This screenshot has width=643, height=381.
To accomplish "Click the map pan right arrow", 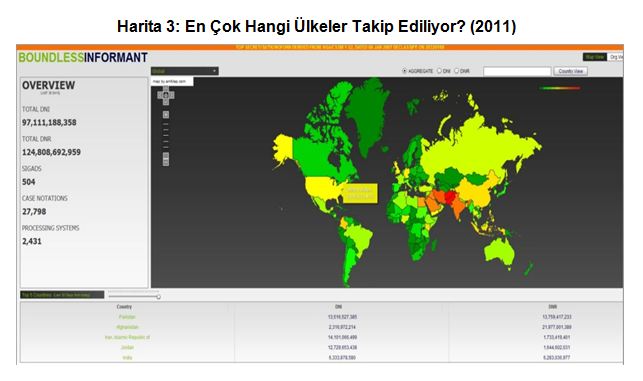I will (172, 95).
